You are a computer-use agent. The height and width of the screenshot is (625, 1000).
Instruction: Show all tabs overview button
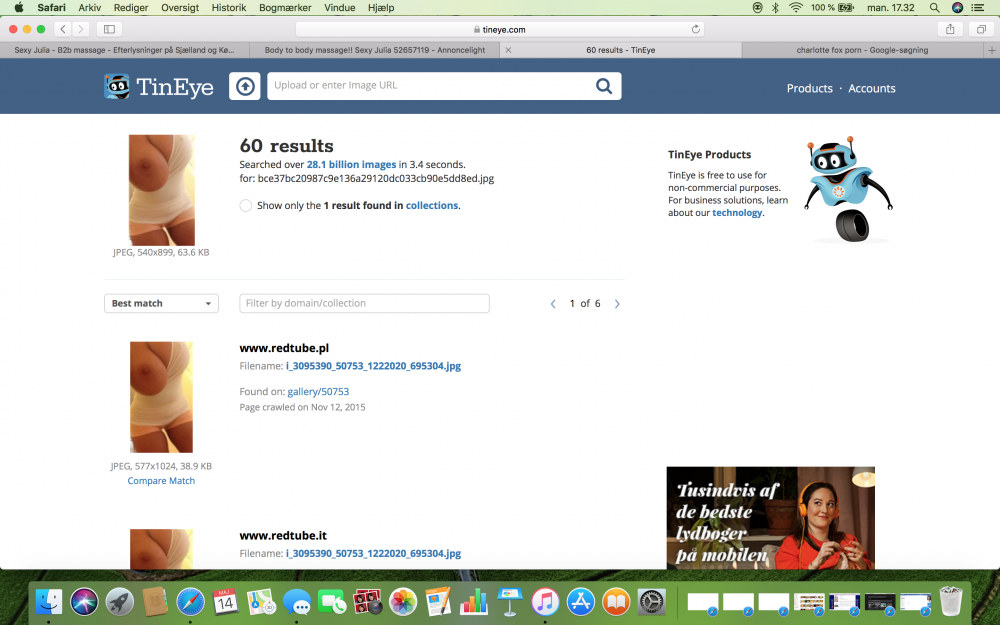click(981, 29)
